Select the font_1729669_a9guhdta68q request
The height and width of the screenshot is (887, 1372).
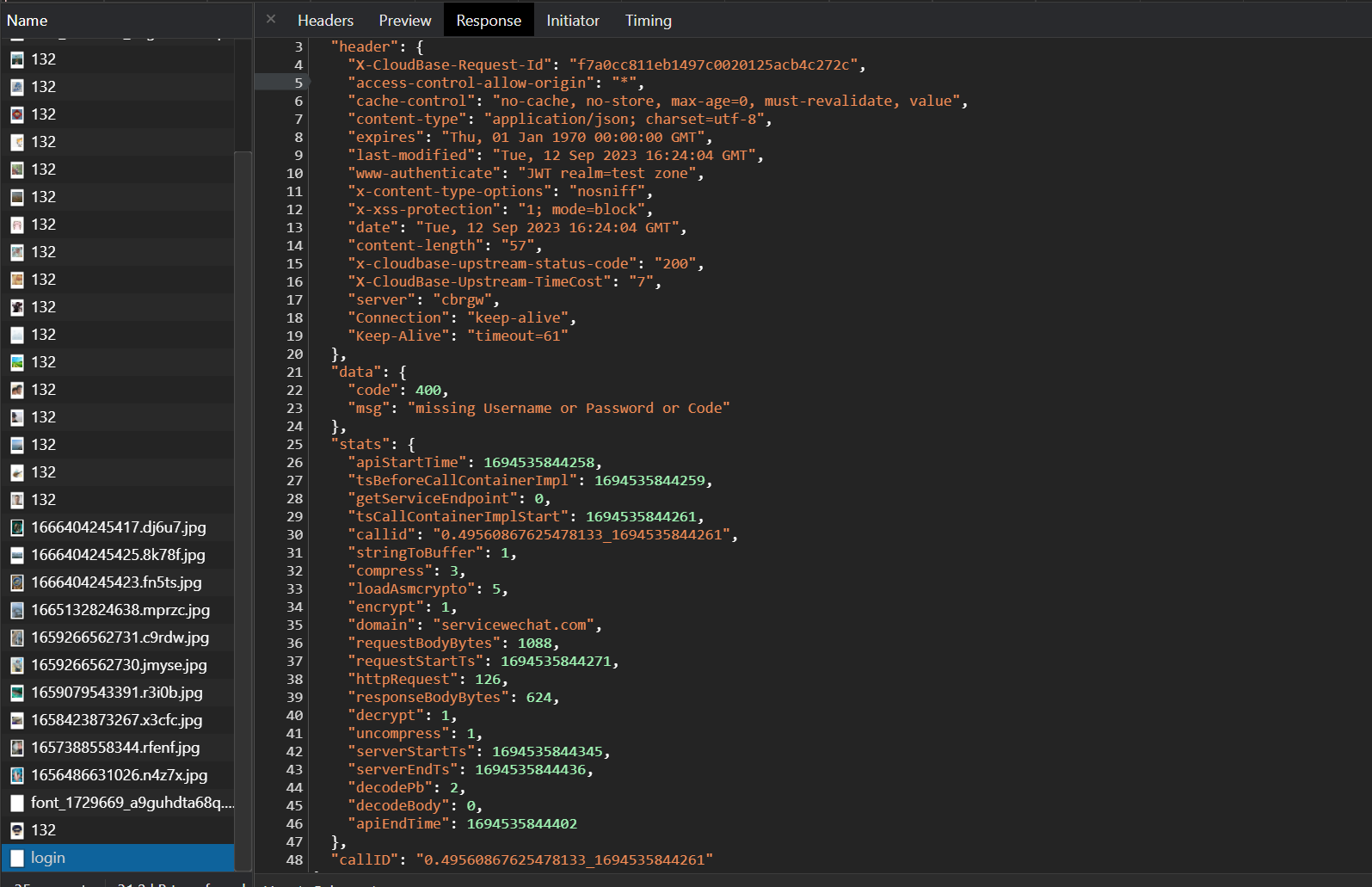click(118, 803)
